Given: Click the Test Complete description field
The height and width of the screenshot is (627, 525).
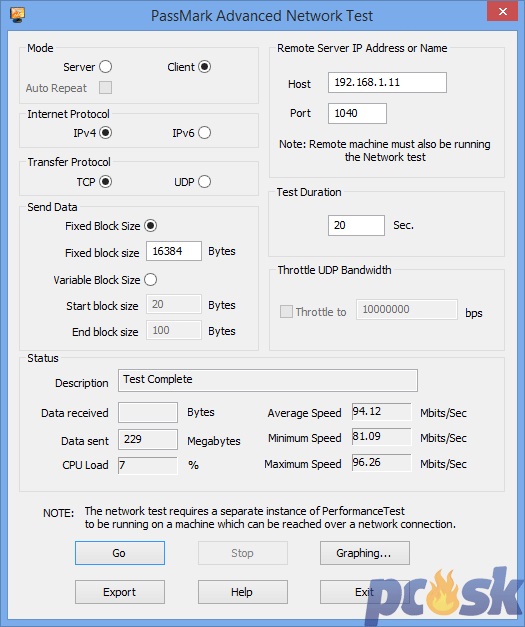Looking at the screenshot, I should pos(267,380).
